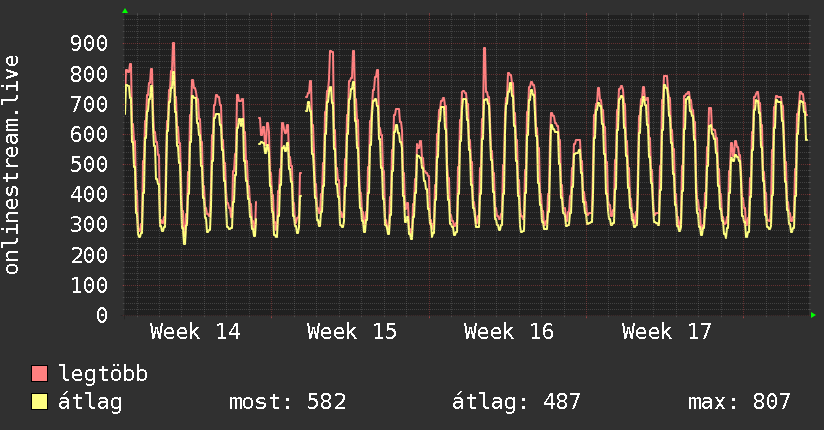This screenshot has width=824, height=430.
Task: Click the 200 y-axis label
Action: 89,255
